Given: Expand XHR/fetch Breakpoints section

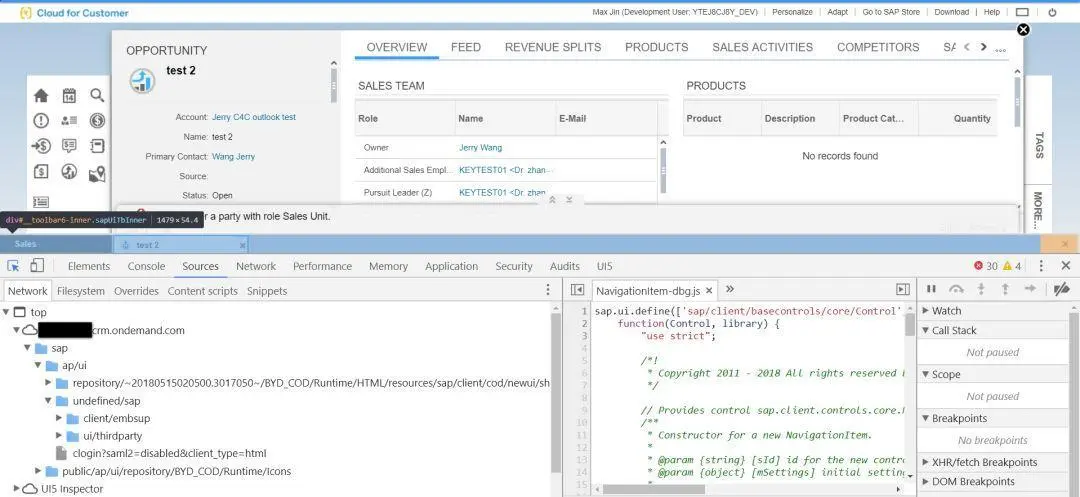Looking at the screenshot, I should pos(926,463).
